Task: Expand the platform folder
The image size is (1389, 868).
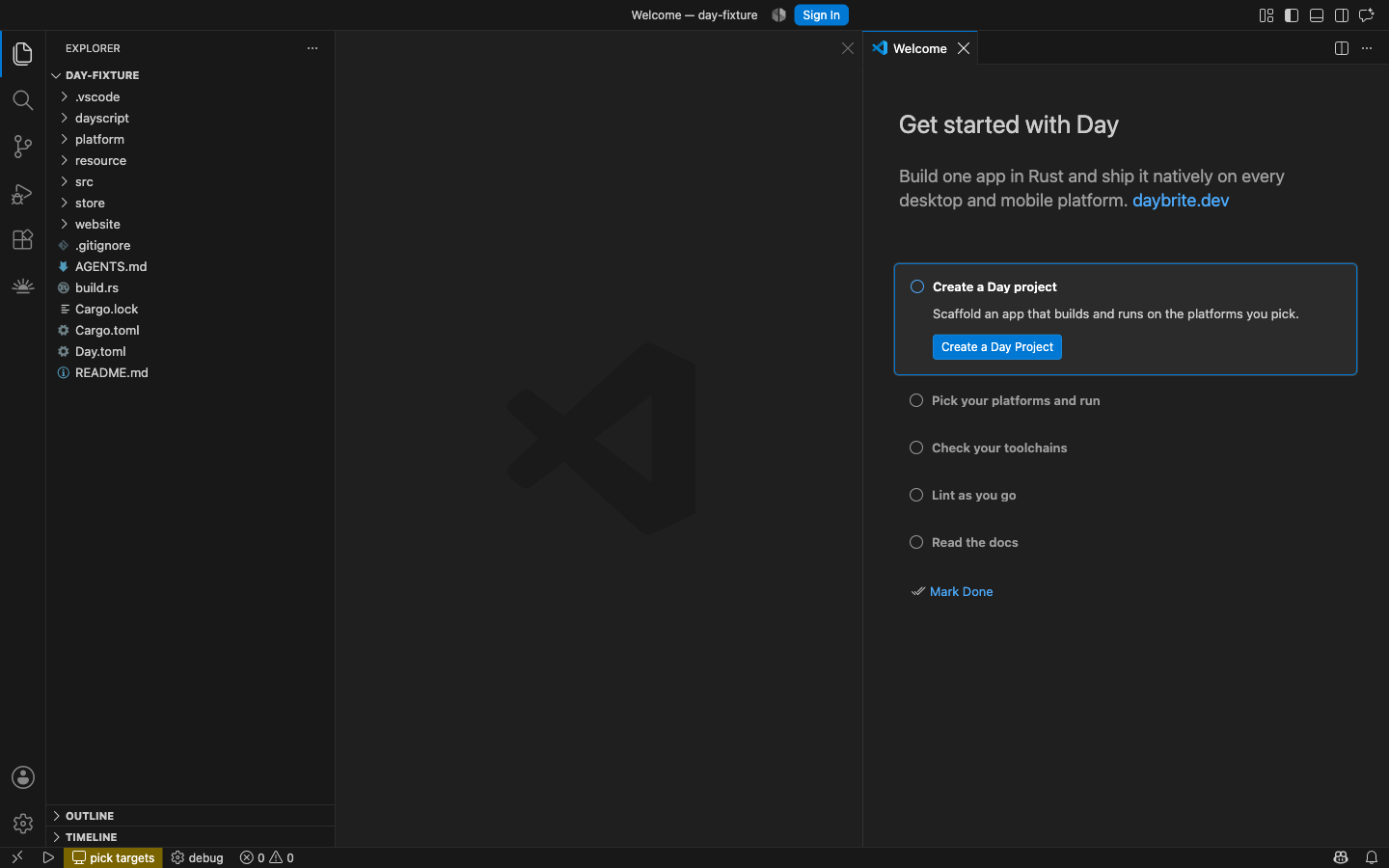Action: click(x=190, y=139)
